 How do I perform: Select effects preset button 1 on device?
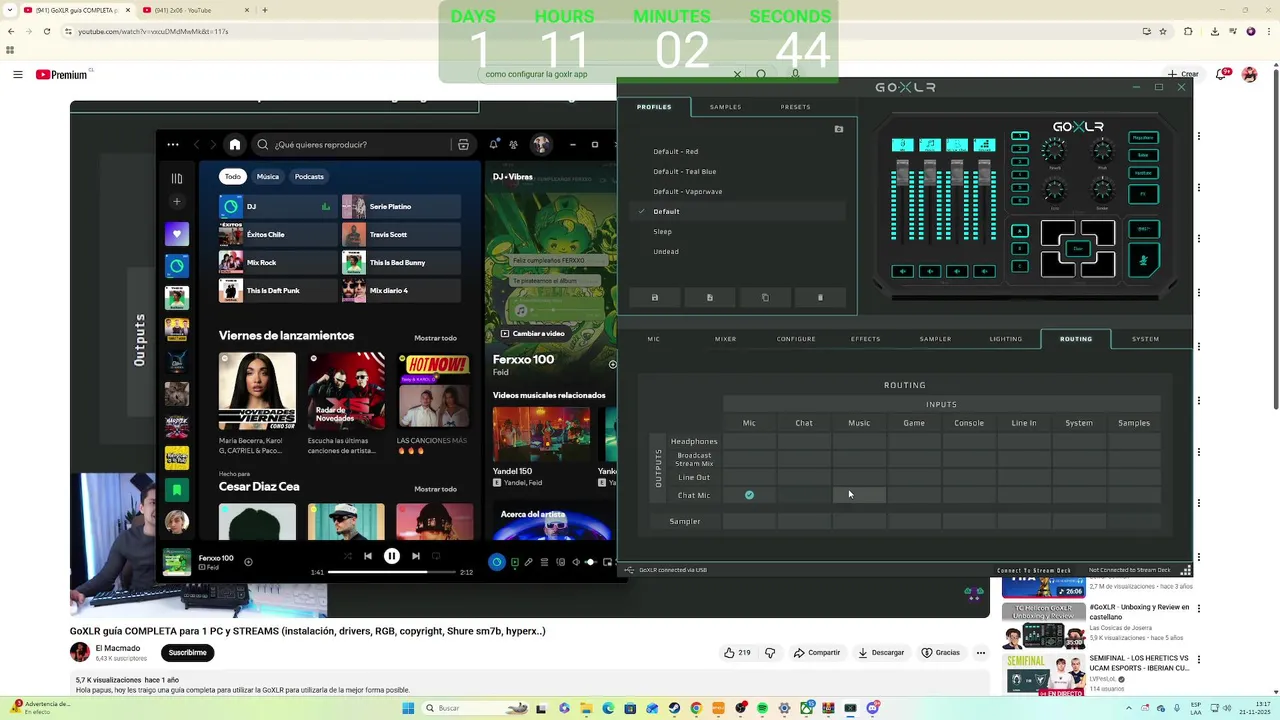tap(1020, 136)
